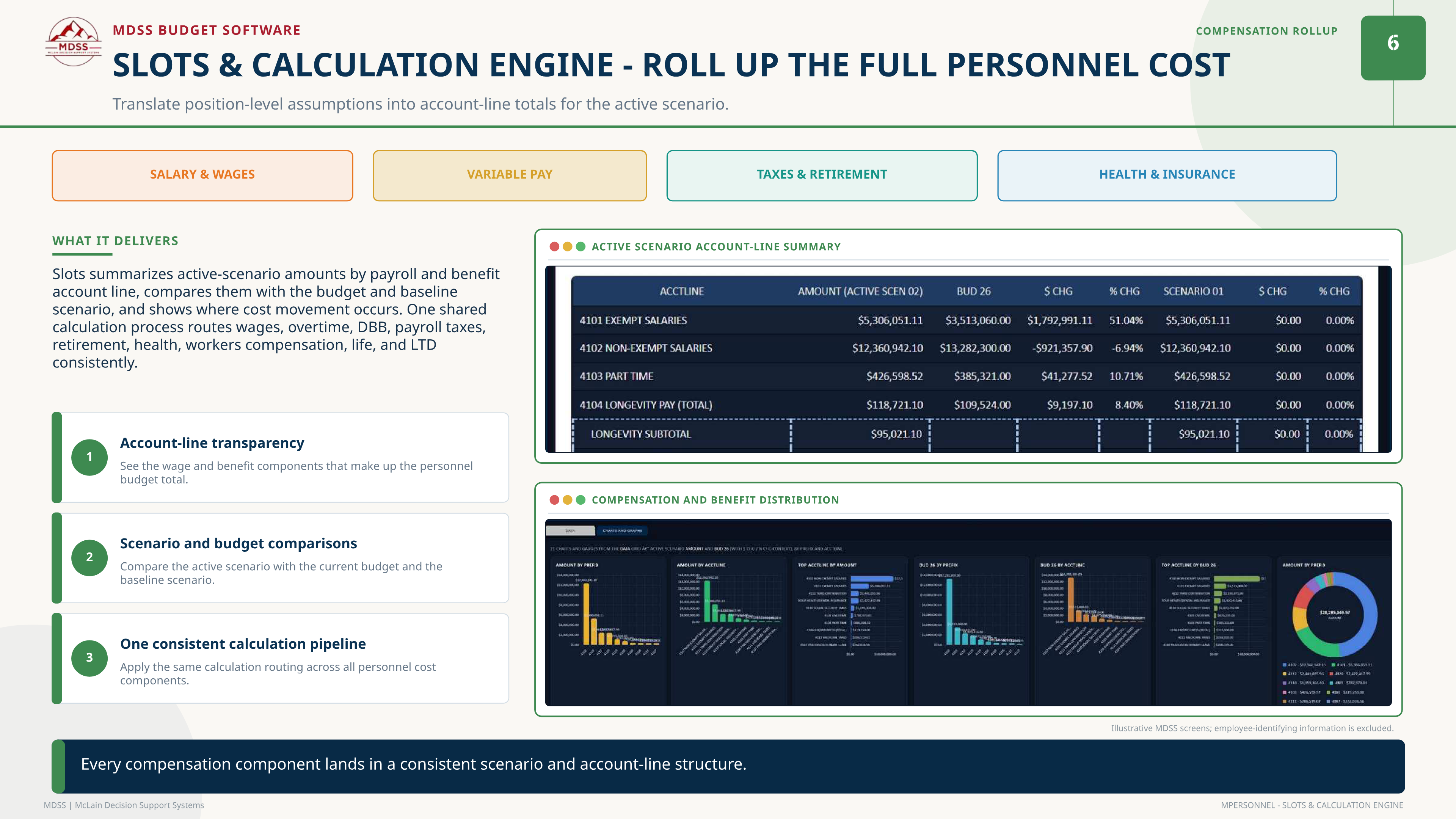Select the Taxes & Retirement category
Screen dimensions: 1456x819
822,175
